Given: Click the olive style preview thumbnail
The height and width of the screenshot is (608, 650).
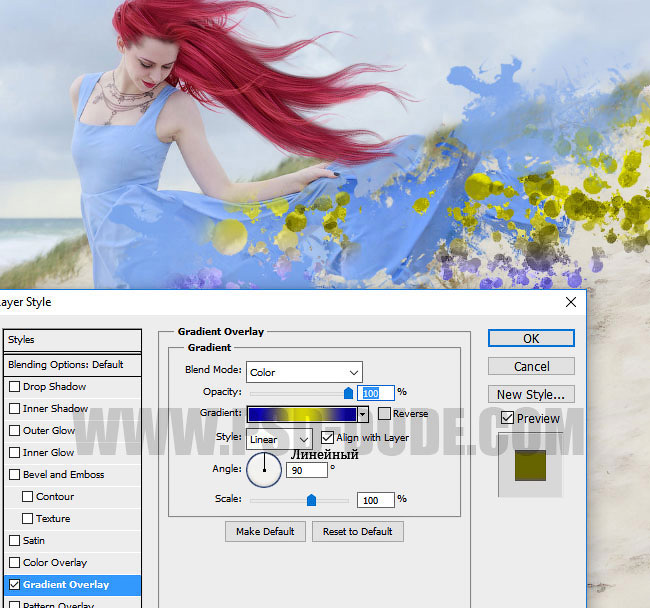Looking at the screenshot, I should pyautogui.click(x=530, y=465).
